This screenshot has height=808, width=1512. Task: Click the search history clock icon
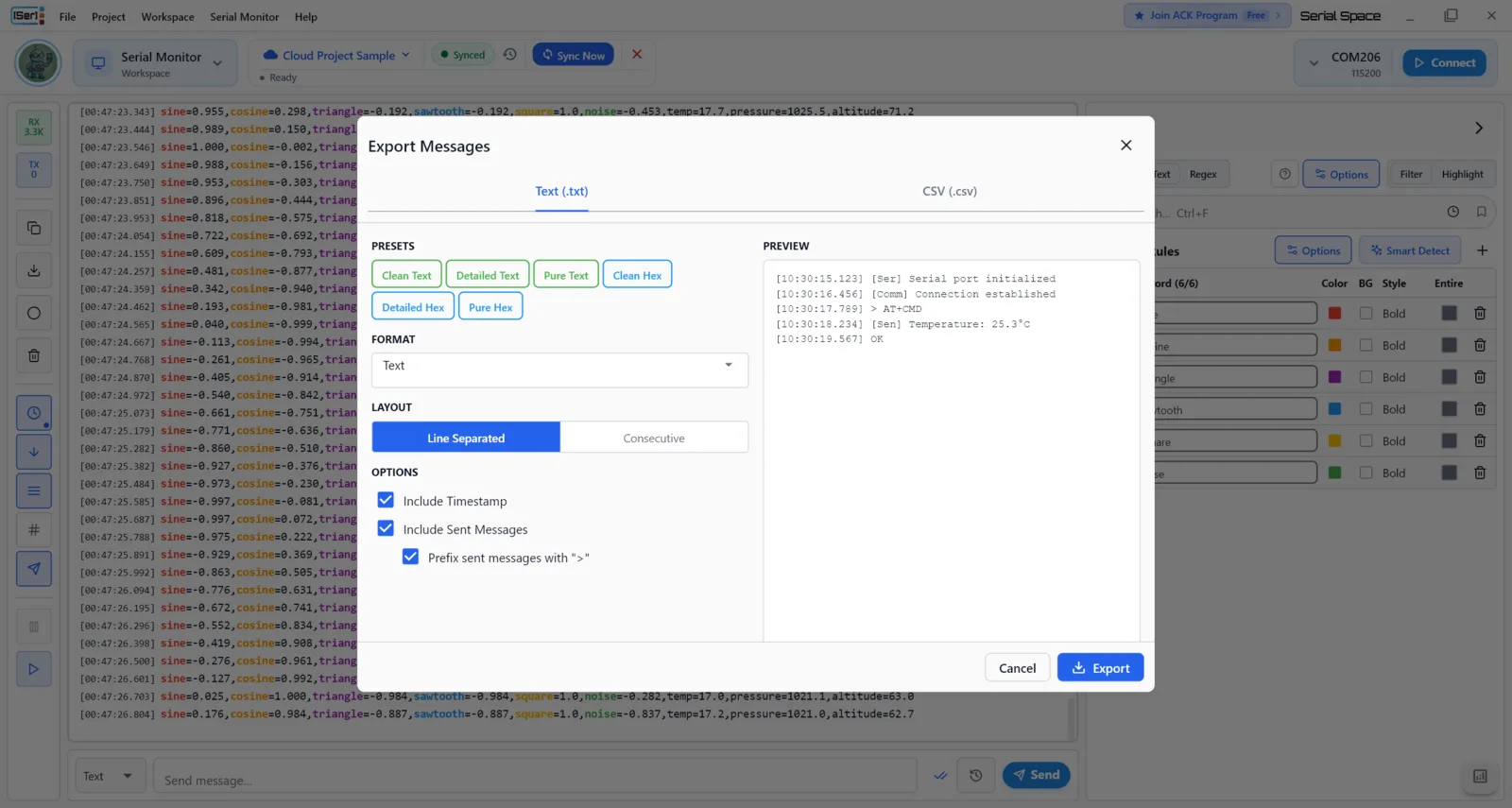pyautogui.click(x=1453, y=213)
